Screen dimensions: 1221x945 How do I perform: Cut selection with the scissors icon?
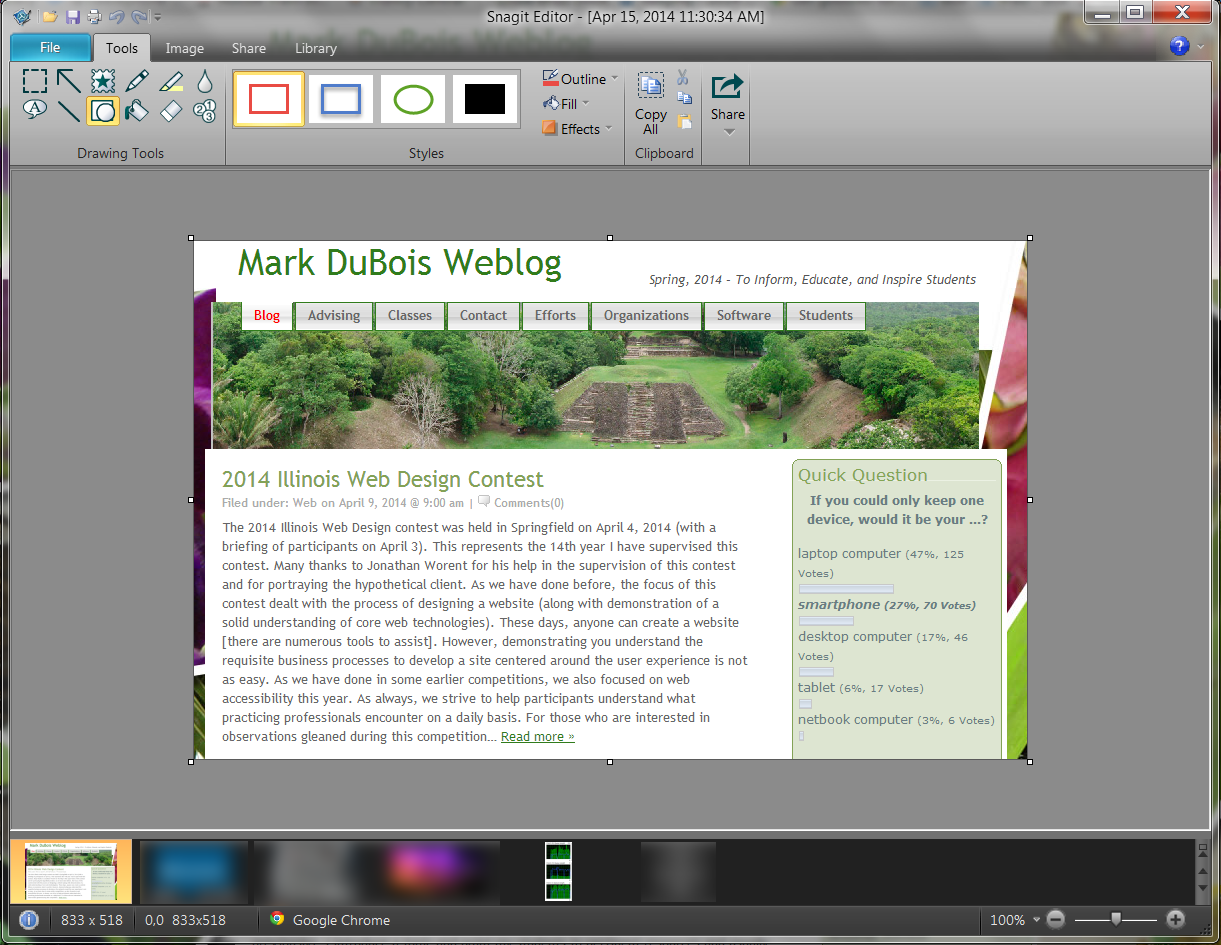point(683,78)
